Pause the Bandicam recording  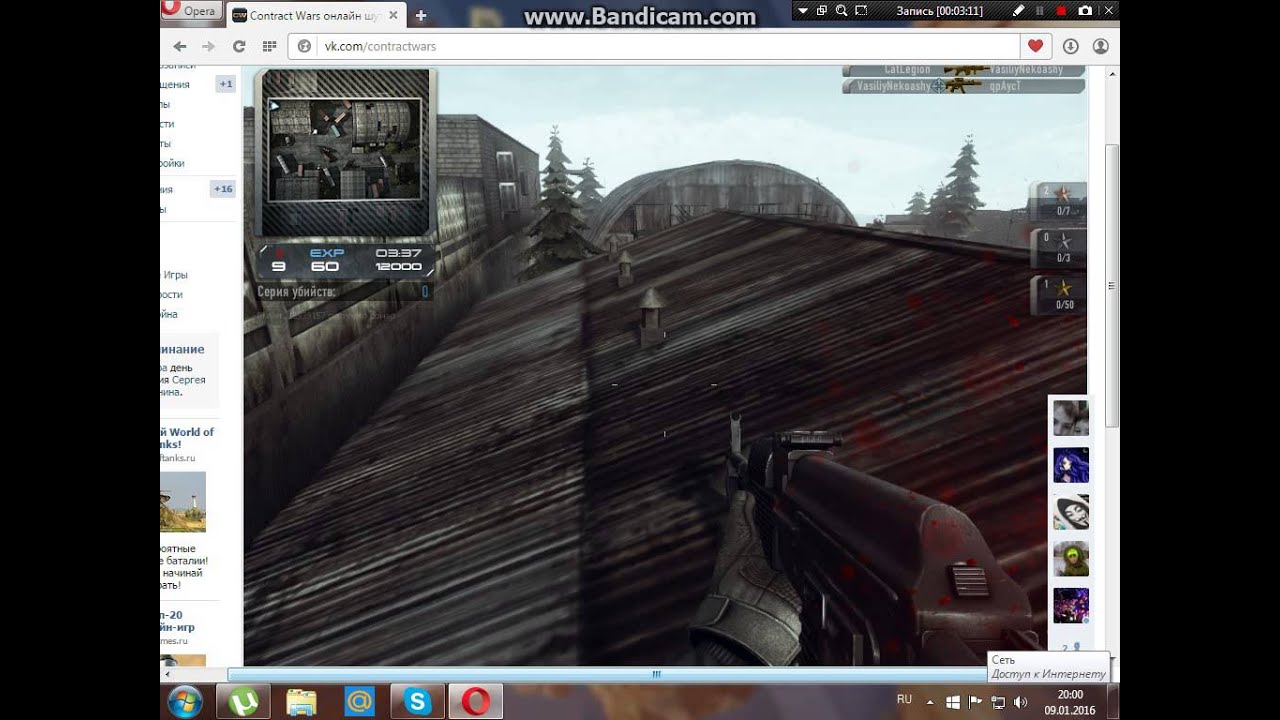pos(1040,11)
